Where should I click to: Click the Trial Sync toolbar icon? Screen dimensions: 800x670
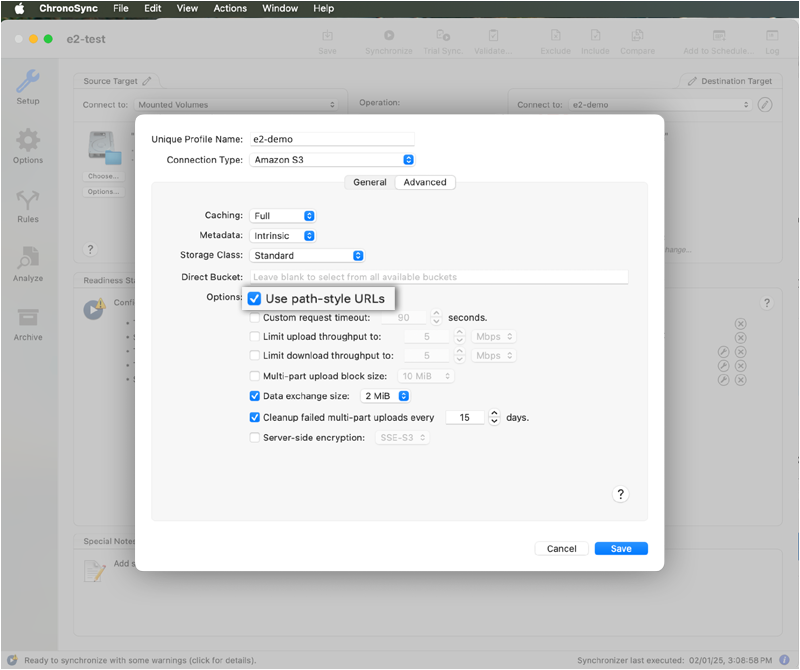click(442, 35)
